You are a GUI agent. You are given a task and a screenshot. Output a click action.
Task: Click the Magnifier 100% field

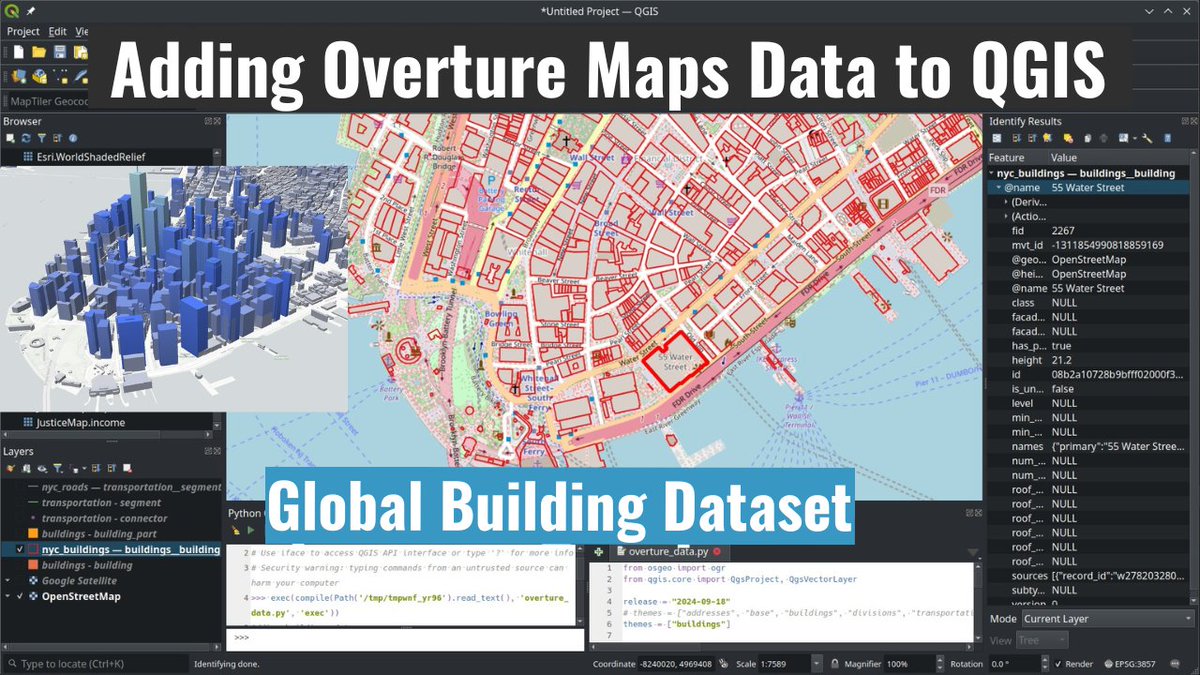(910, 664)
